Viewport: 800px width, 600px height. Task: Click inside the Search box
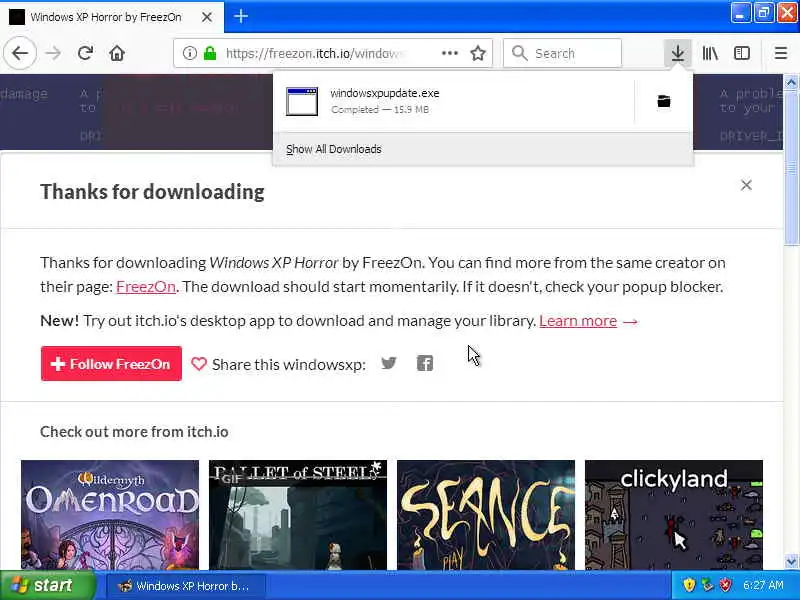pyautogui.click(x=562, y=53)
